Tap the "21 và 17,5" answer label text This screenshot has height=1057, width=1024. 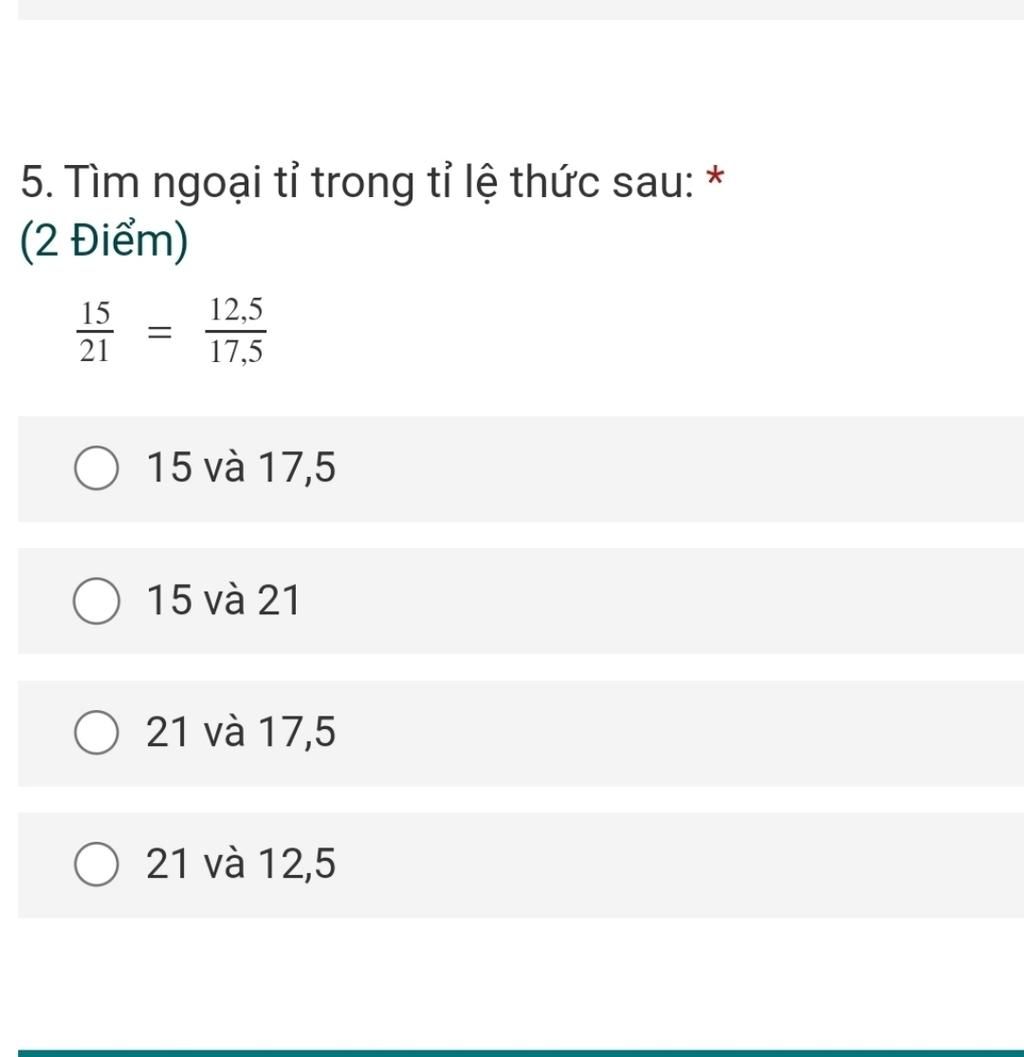[x=241, y=733]
